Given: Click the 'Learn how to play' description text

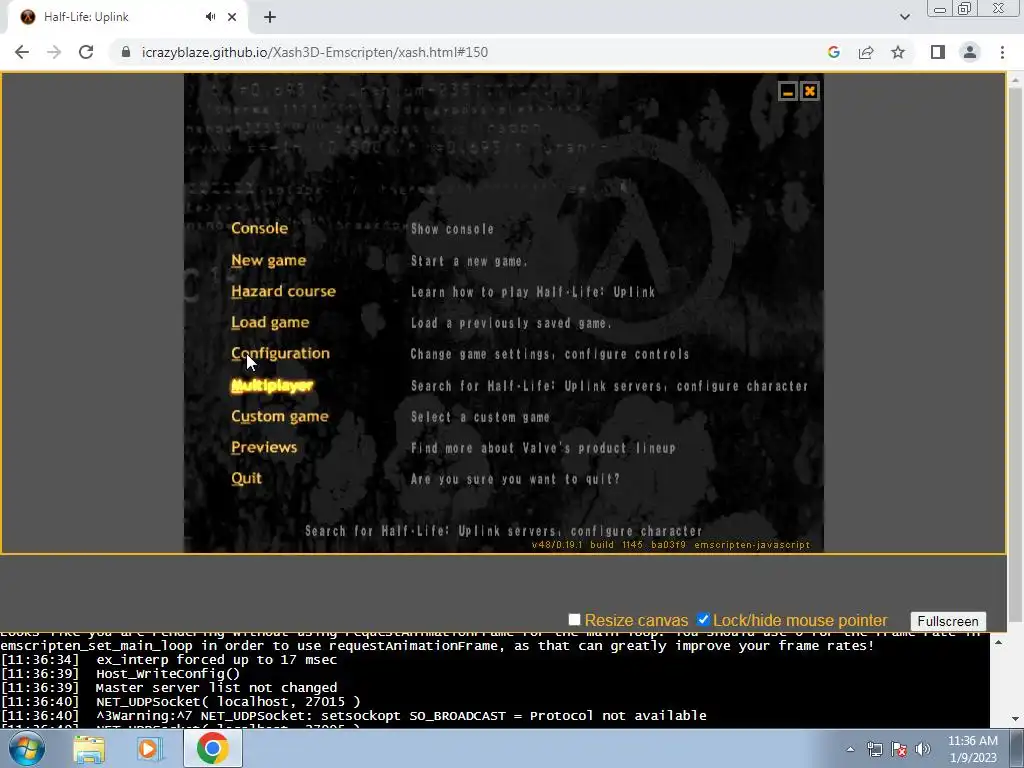Looking at the screenshot, I should pyautogui.click(x=532, y=292).
